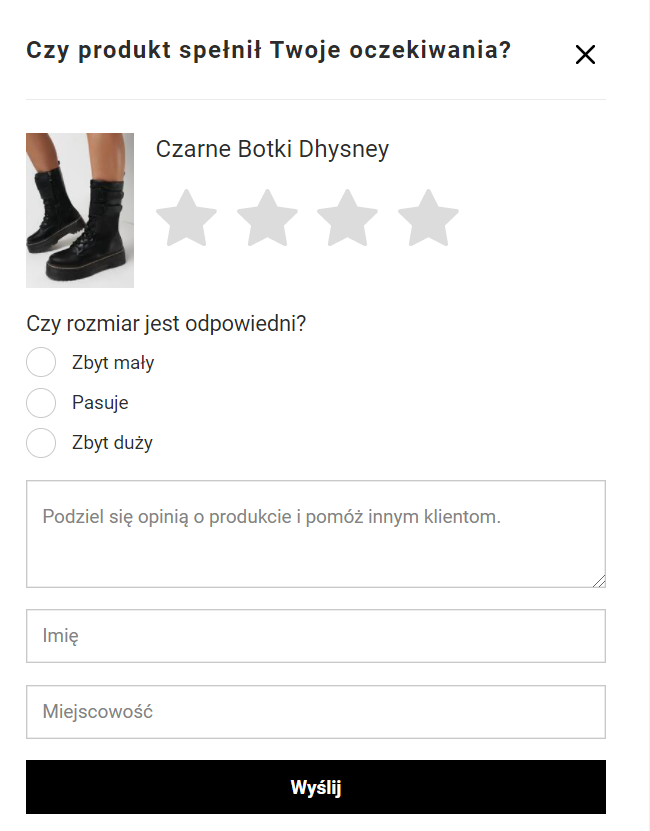Focus the "Miejscowość" input field
Image resolution: width=650 pixels, height=831 pixels.
[x=315, y=712]
